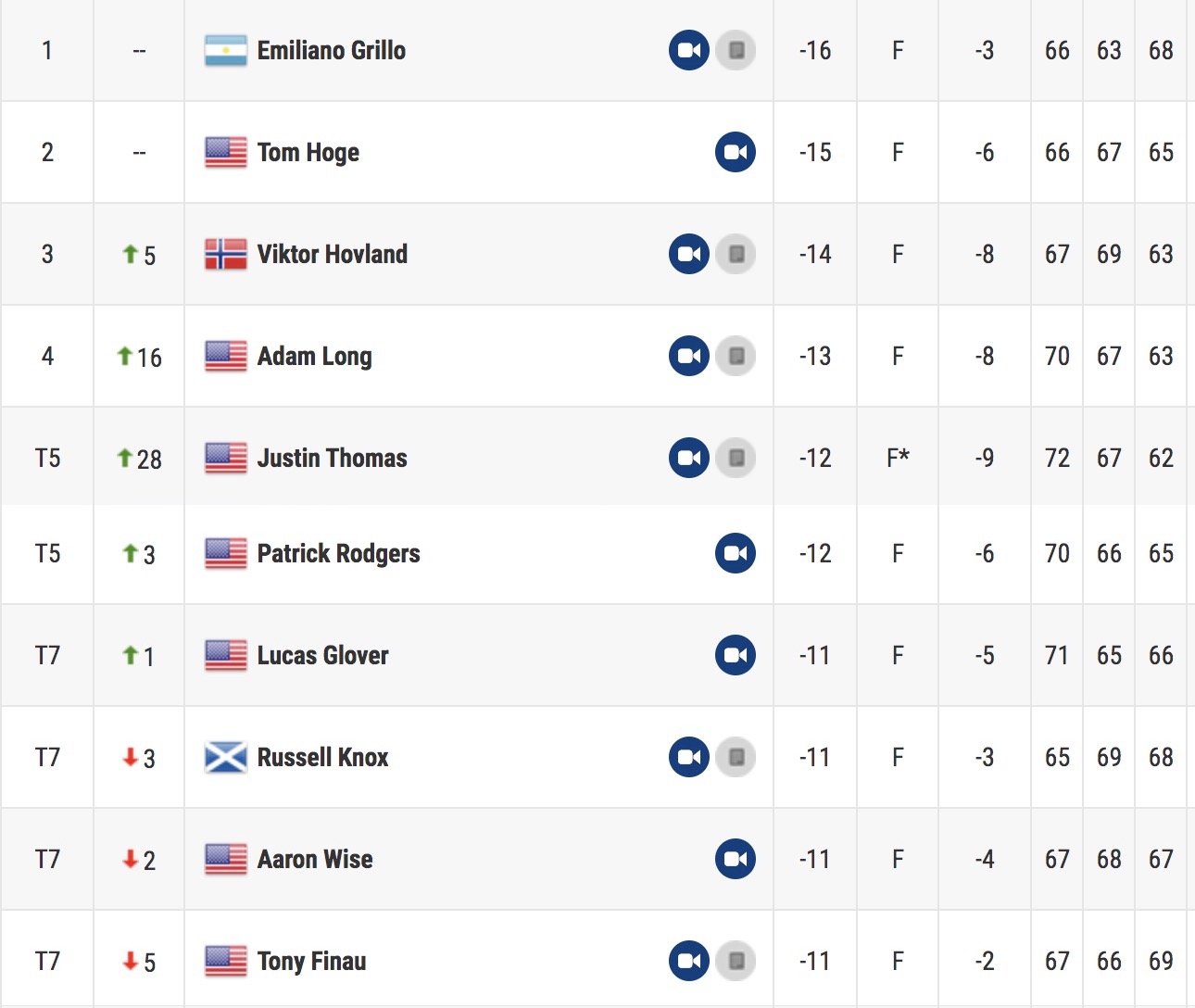
Task: Open Tony Finau's gray scorecard icon
Action: point(736,961)
